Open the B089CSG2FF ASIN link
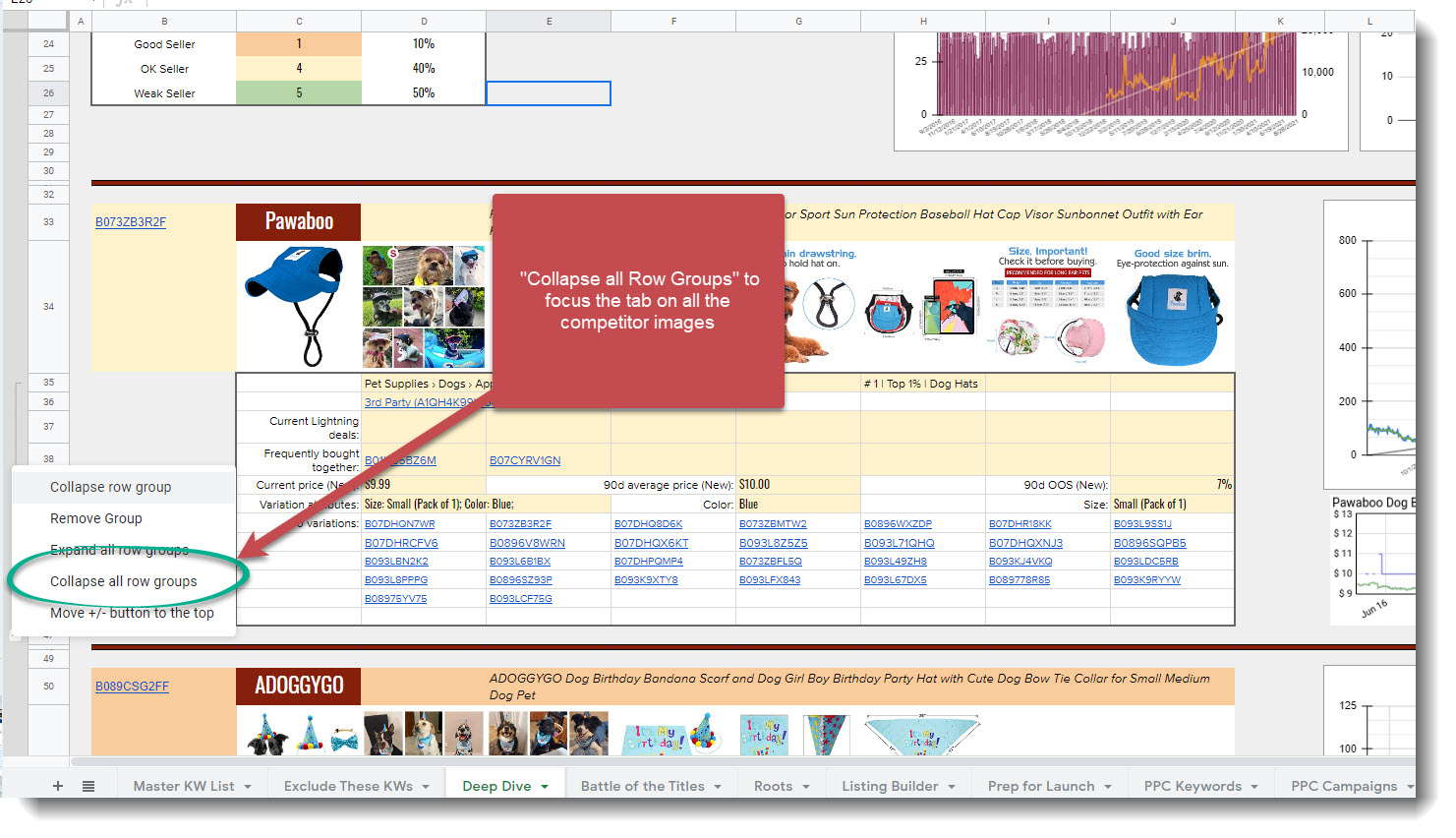 coord(132,687)
